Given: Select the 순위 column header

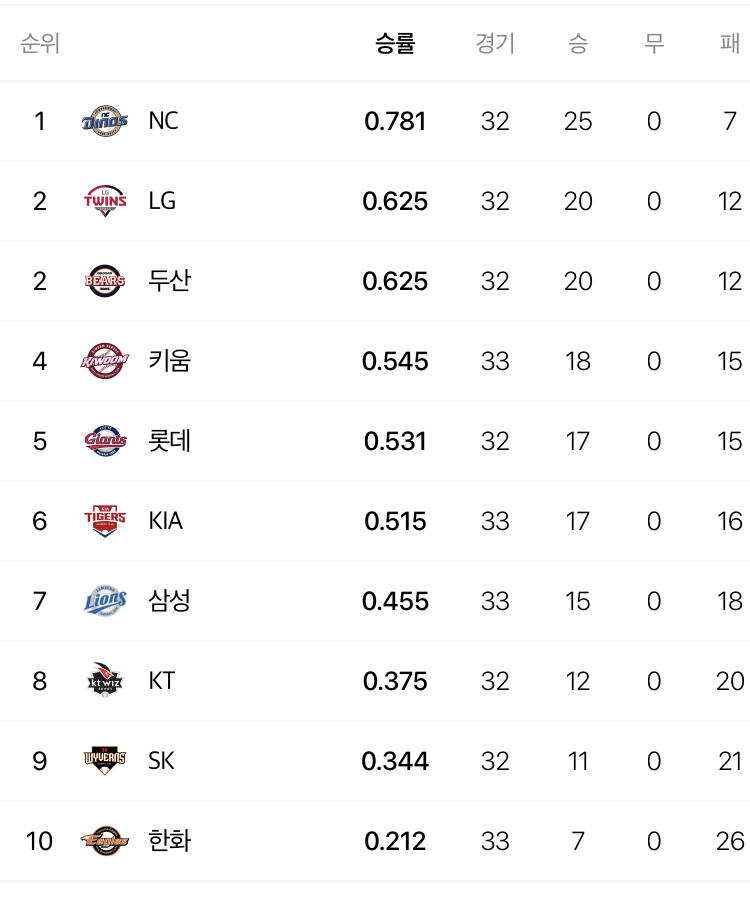Looking at the screenshot, I should click(x=40, y=43).
